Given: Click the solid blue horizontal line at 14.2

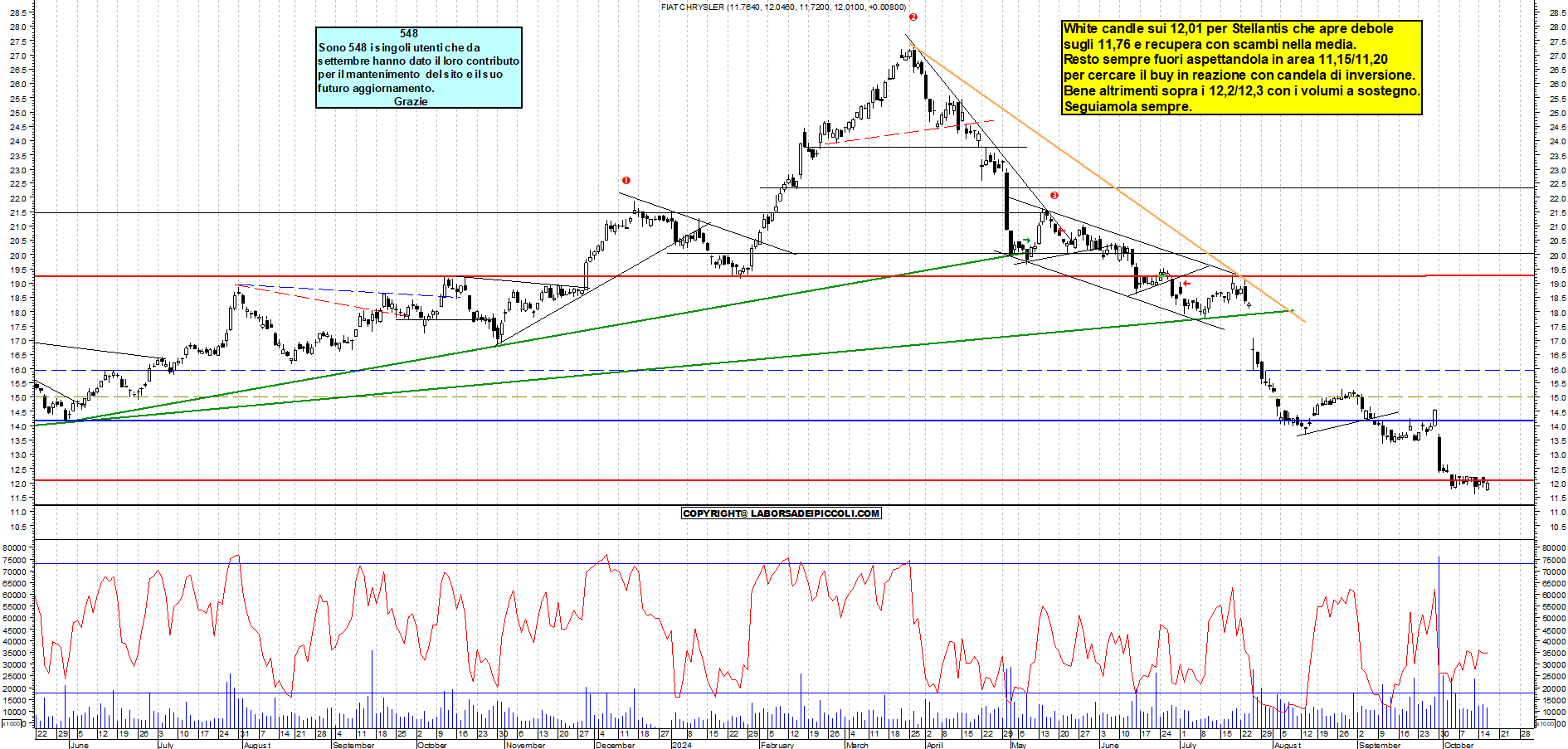Looking at the screenshot, I should [784, 421].
